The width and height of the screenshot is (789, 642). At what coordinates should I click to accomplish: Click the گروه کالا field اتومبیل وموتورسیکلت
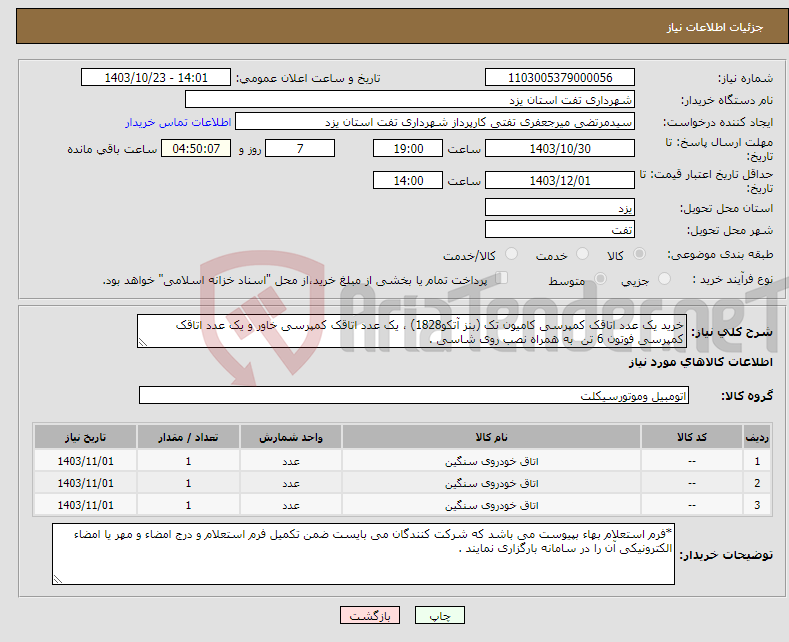click(414, 395)
